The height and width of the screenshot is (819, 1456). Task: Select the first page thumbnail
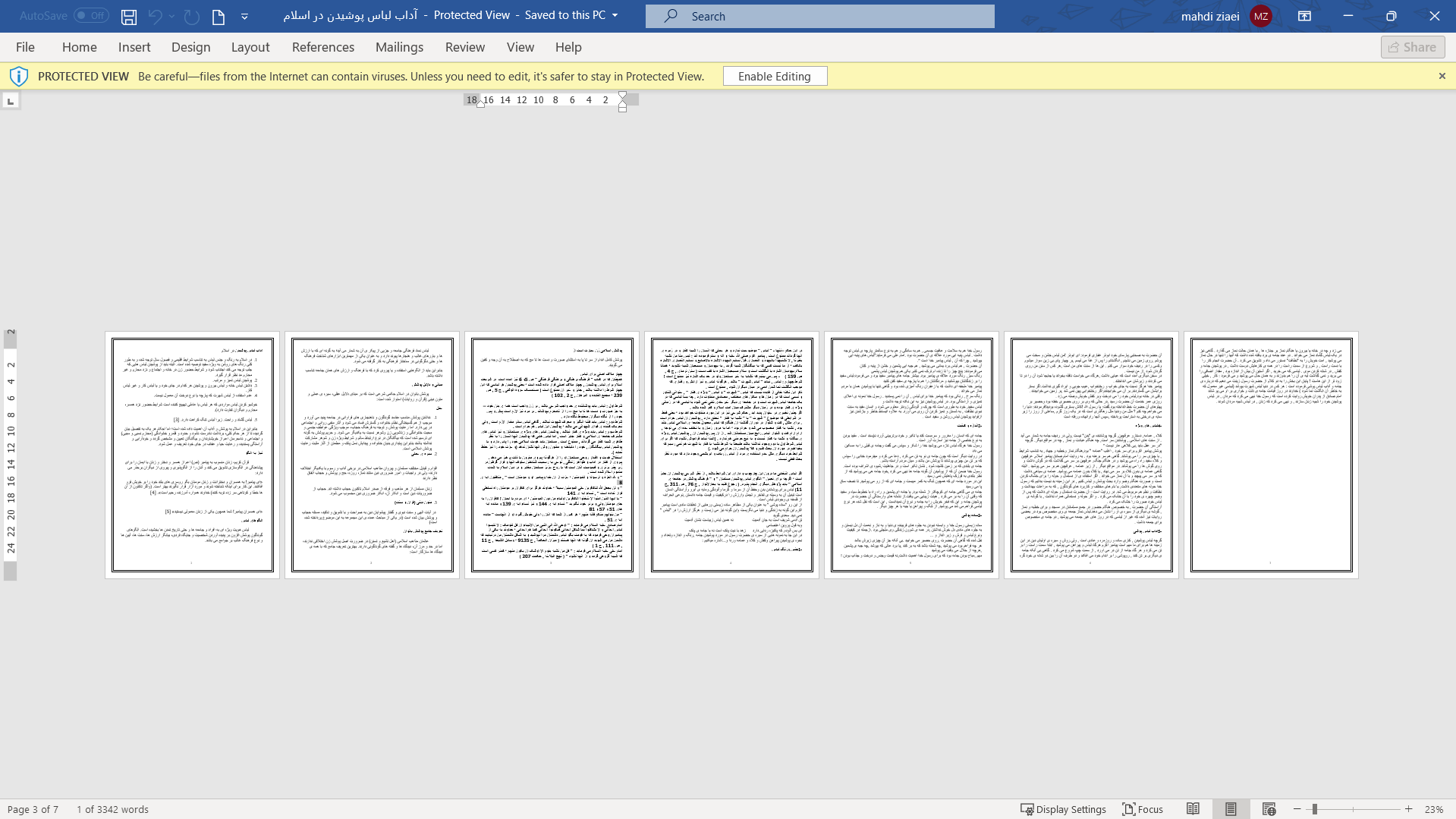[192, 455]
